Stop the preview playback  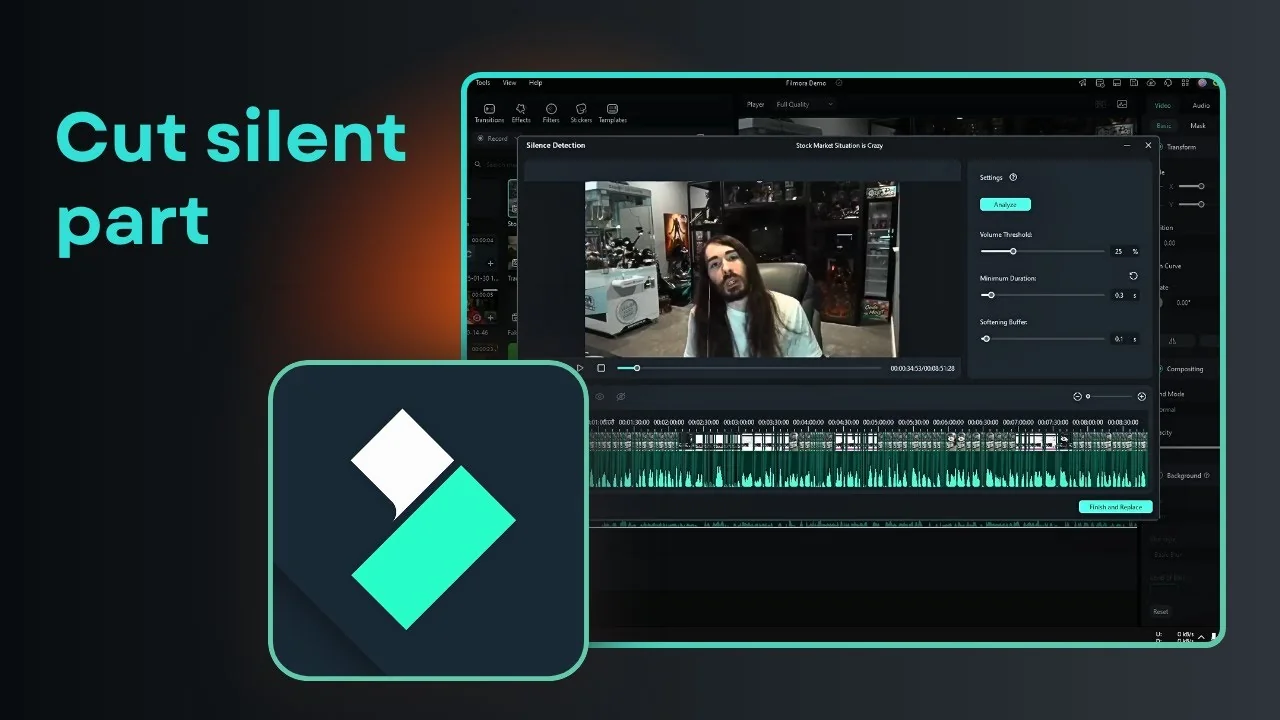click(x=601, y=368)
